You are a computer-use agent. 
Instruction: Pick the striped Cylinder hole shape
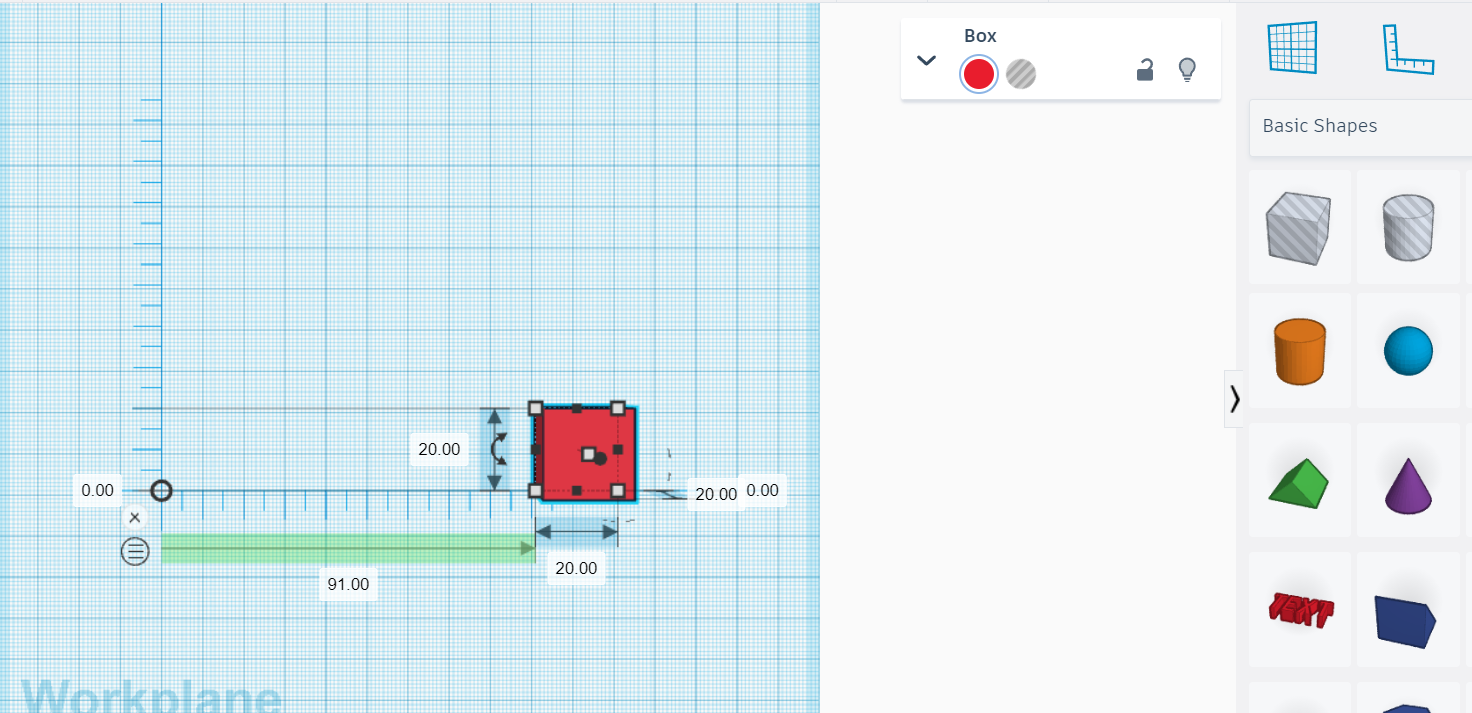point(1408,228)
